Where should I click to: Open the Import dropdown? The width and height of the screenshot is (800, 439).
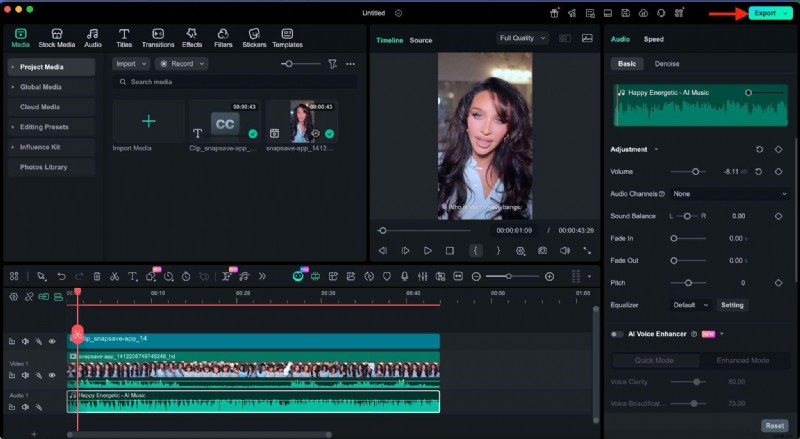pos(131,64)
